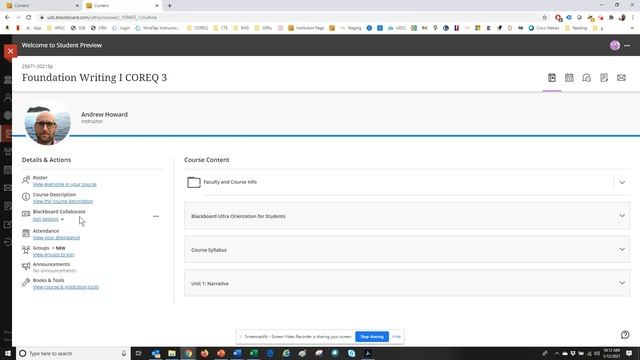This screenshot has width=640, height=360.
Task: Hide the Screencastify sharing notice
Action: click(x=396, y=337)
